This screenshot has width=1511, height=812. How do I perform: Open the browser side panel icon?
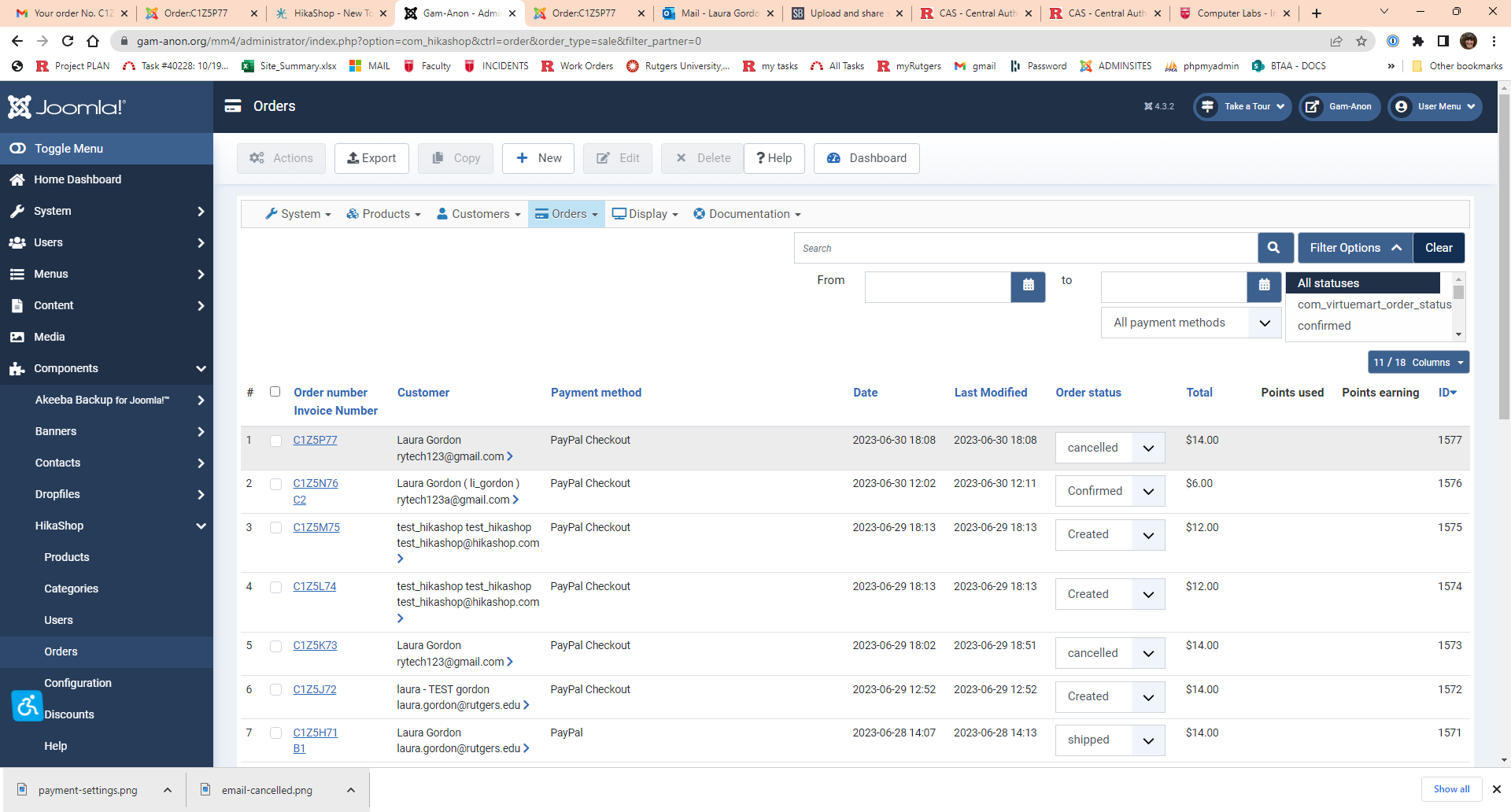[1443, 41]
